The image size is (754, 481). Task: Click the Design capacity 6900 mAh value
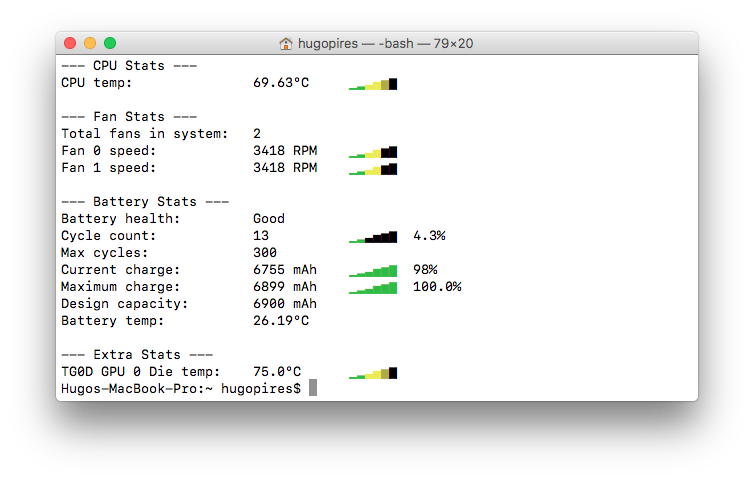click(x=285, y=304)
